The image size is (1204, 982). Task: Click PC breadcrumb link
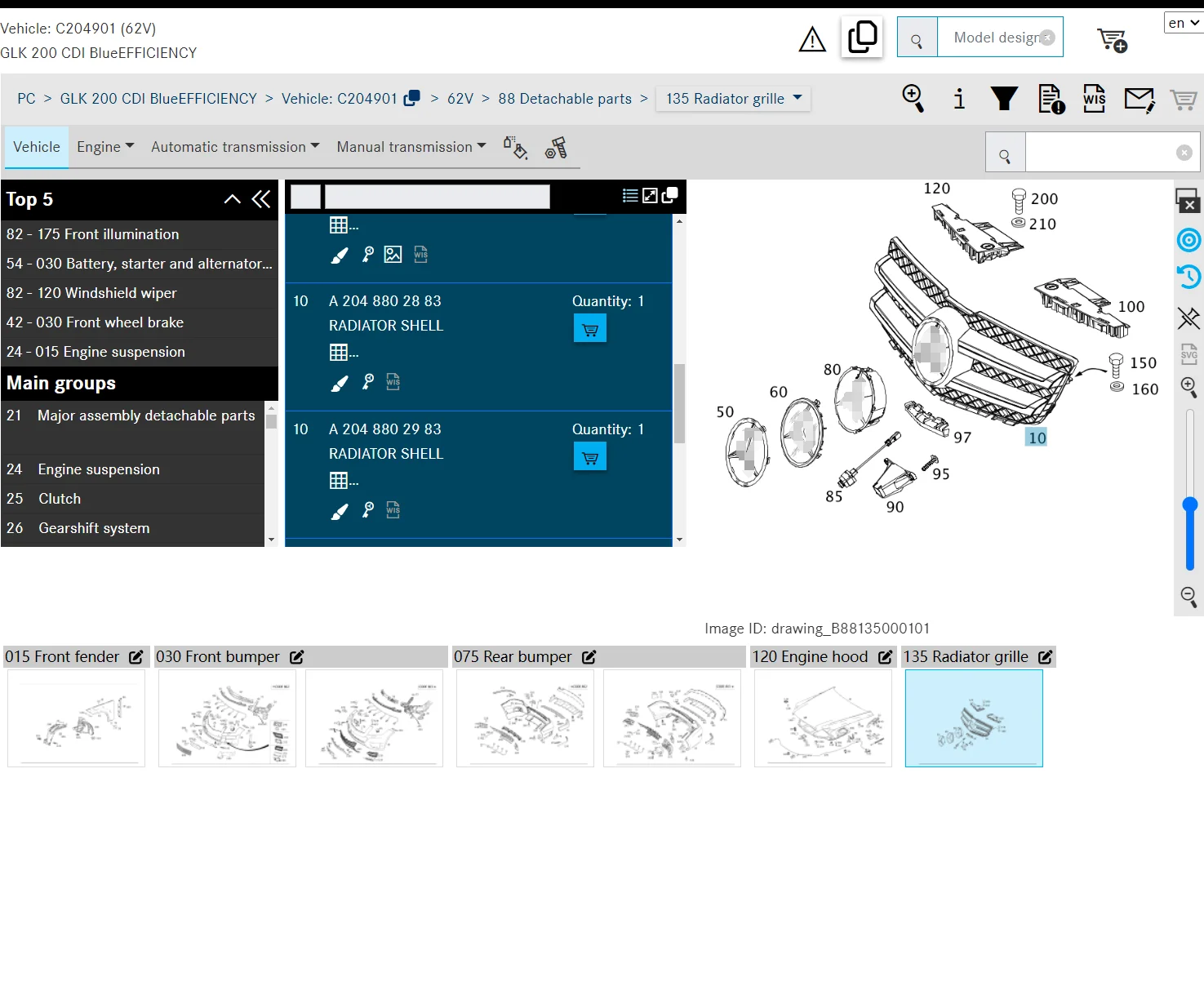(x=26, y=99)
